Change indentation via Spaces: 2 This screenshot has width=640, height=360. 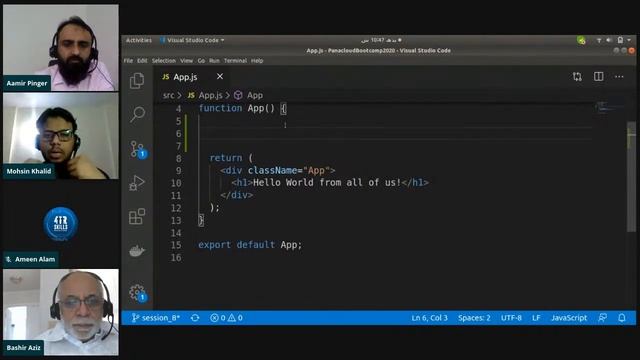(x=474, y=318)
